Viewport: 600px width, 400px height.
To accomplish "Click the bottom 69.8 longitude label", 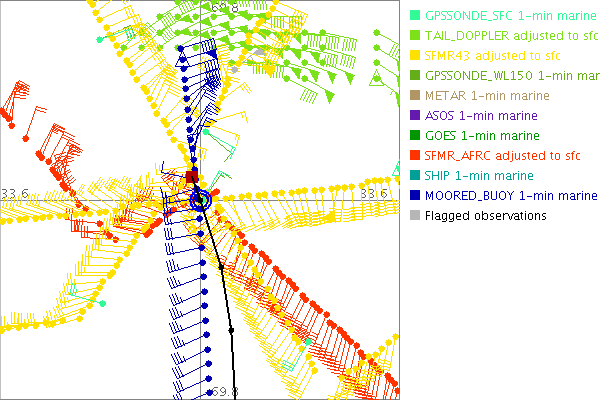I will 224,393.
